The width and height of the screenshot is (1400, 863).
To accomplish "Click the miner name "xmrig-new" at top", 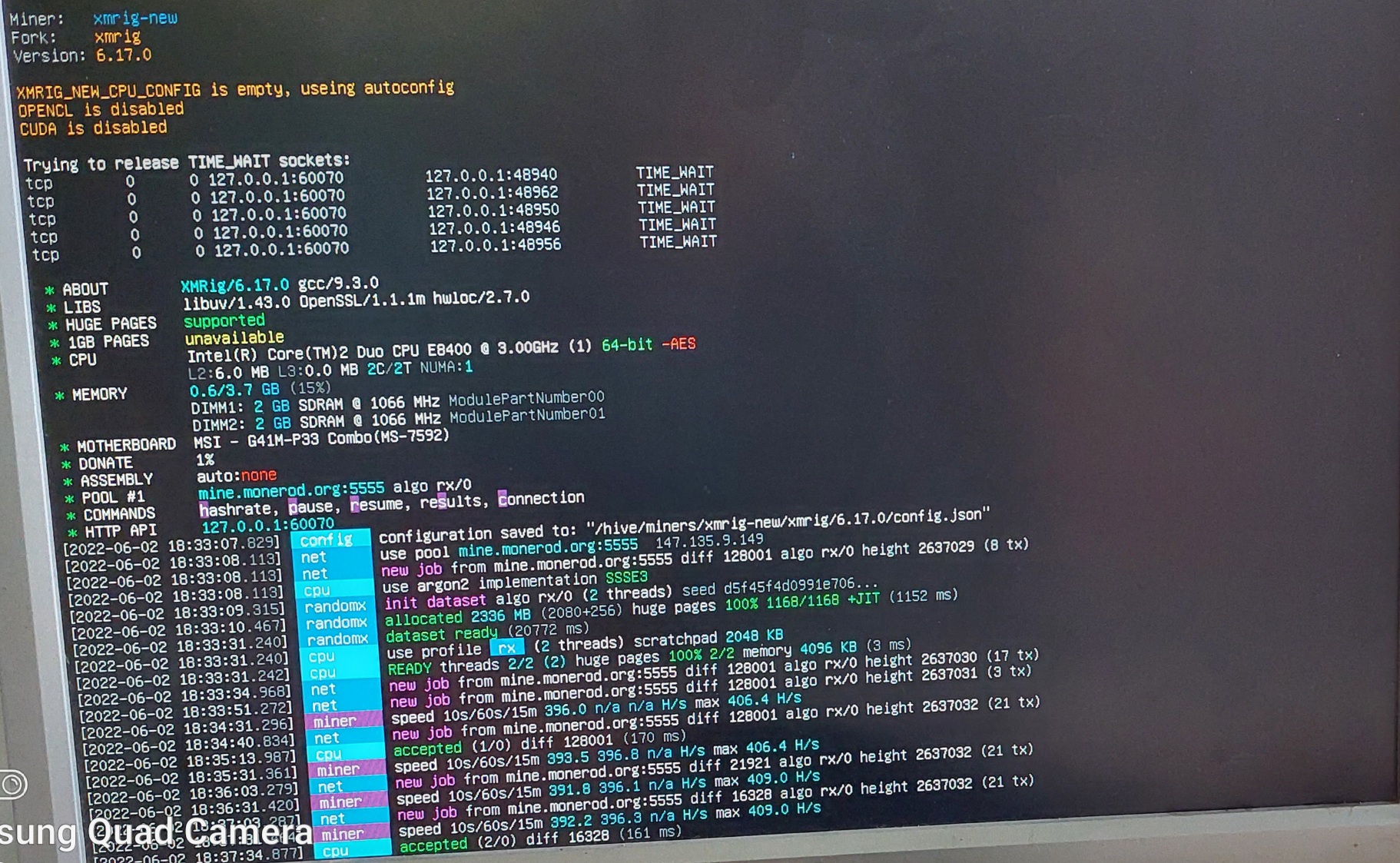I will (135, 18).
